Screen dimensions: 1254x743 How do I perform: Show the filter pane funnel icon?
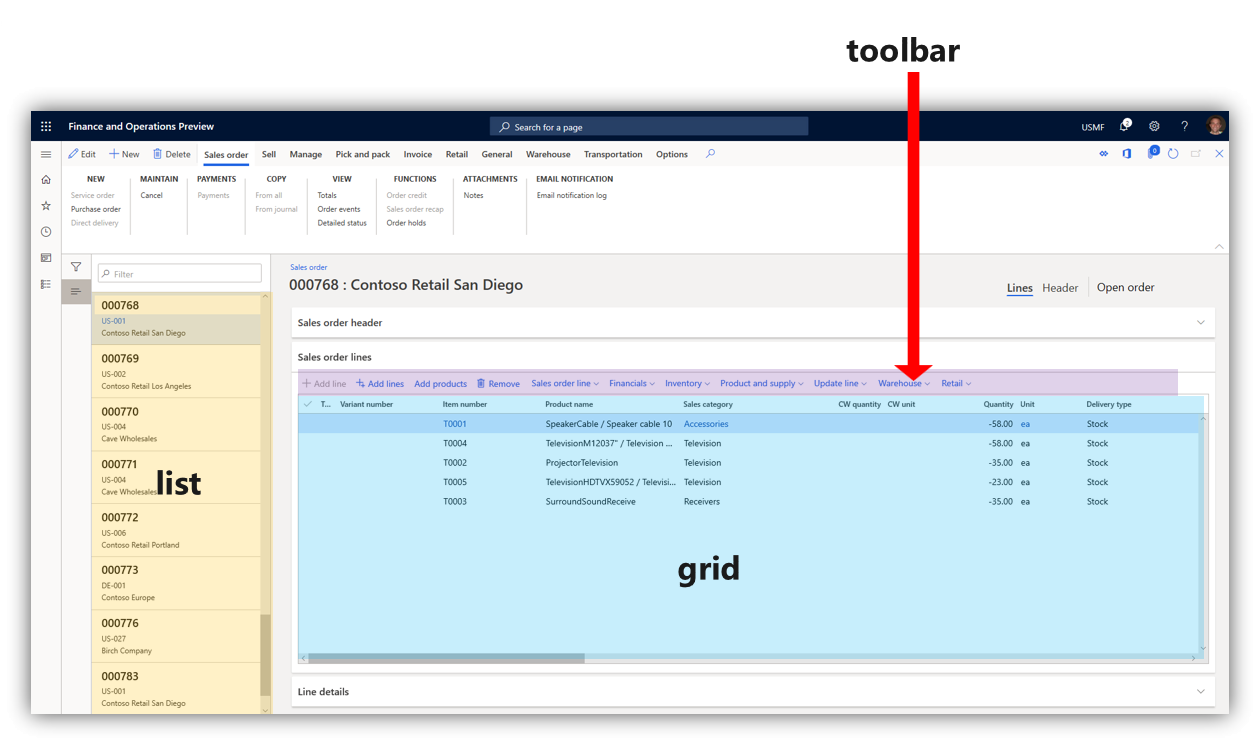click(76, 267)
